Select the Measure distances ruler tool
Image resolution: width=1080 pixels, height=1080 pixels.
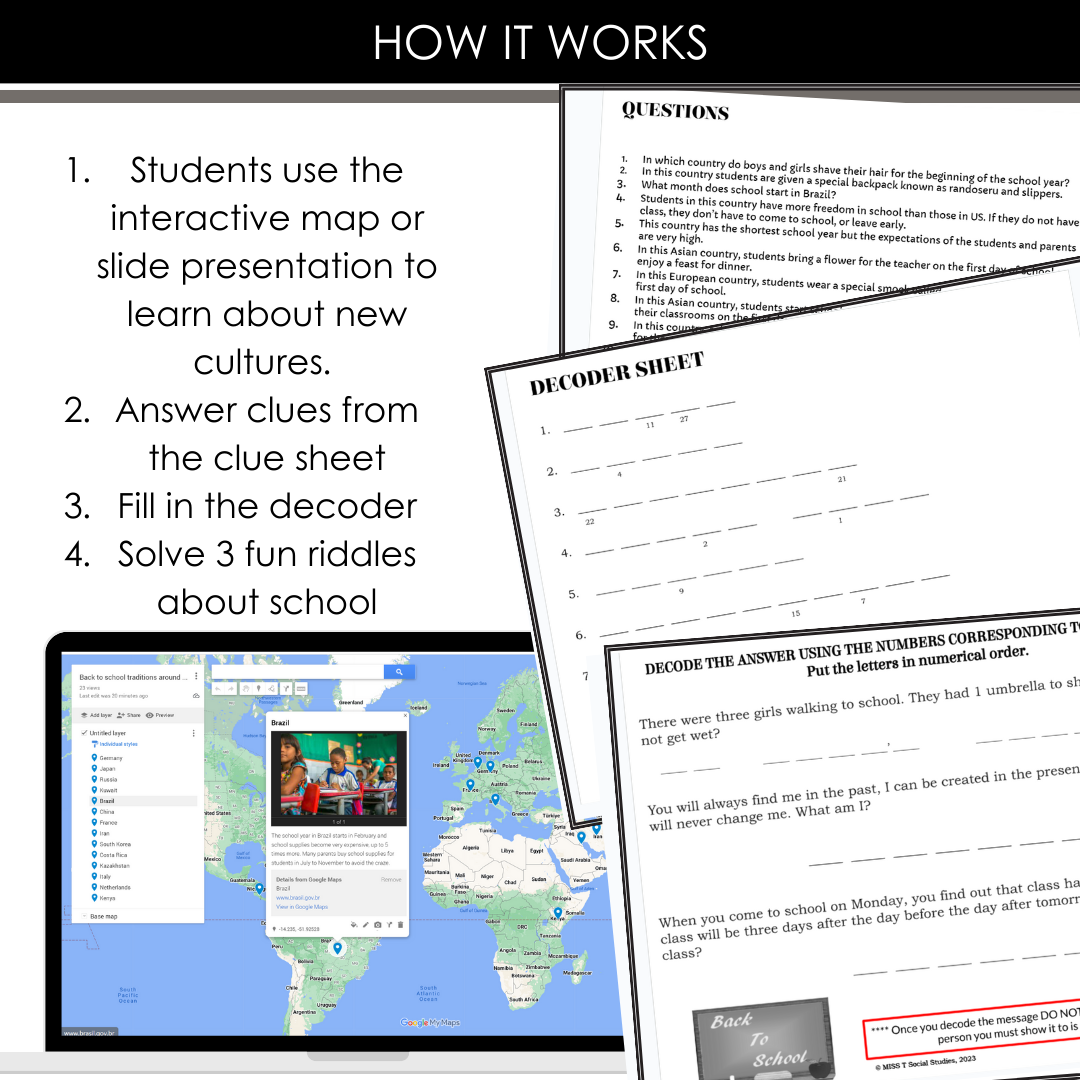pos(301,689)
